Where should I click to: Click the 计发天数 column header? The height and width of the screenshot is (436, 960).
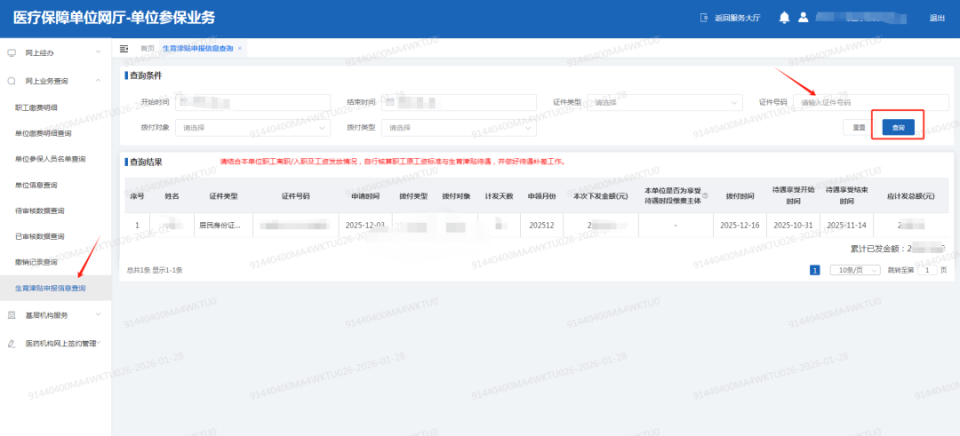(499, 196)
